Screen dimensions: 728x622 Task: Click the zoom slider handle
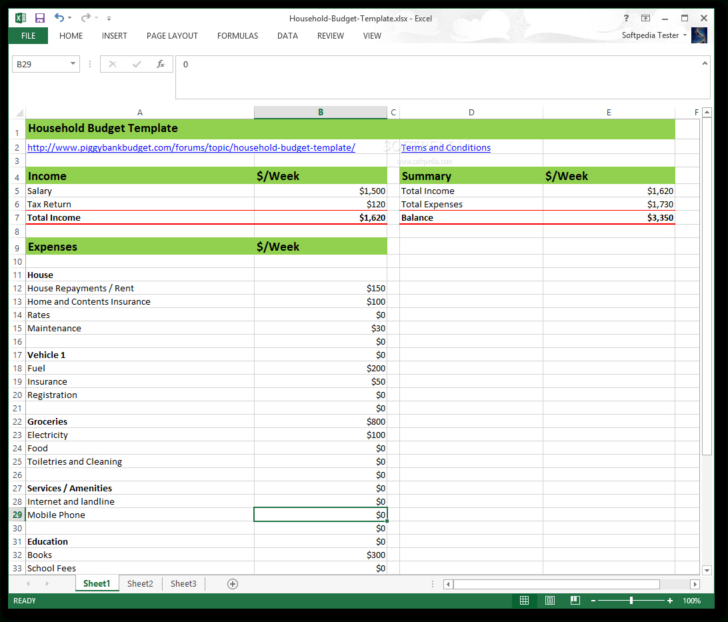click(631, 601)
